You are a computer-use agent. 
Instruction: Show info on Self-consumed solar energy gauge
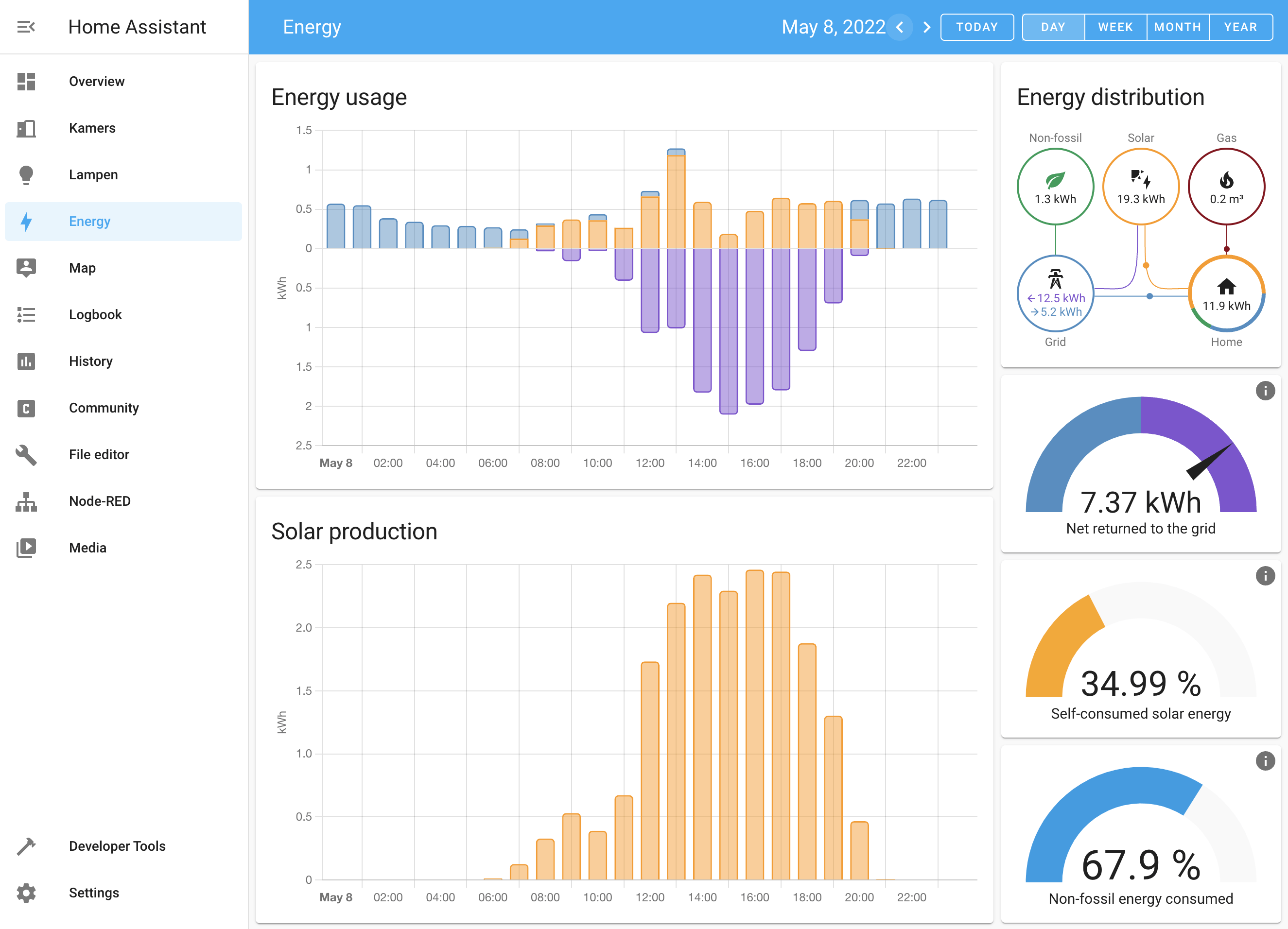[x=1266, y=576]
